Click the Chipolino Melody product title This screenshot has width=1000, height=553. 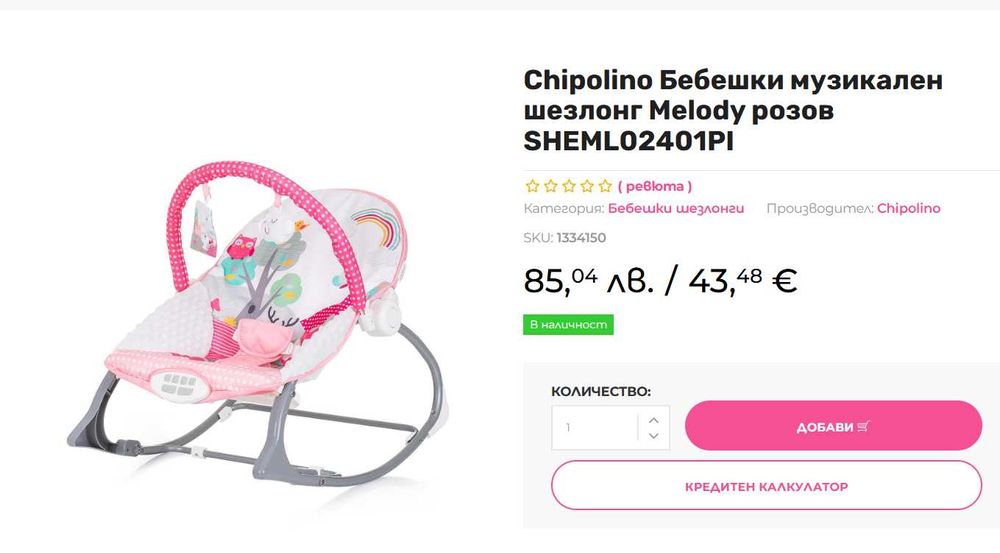[732, 110]
